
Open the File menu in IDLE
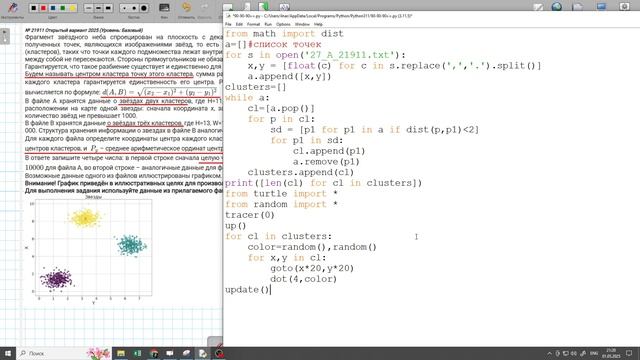click(228, 24)
